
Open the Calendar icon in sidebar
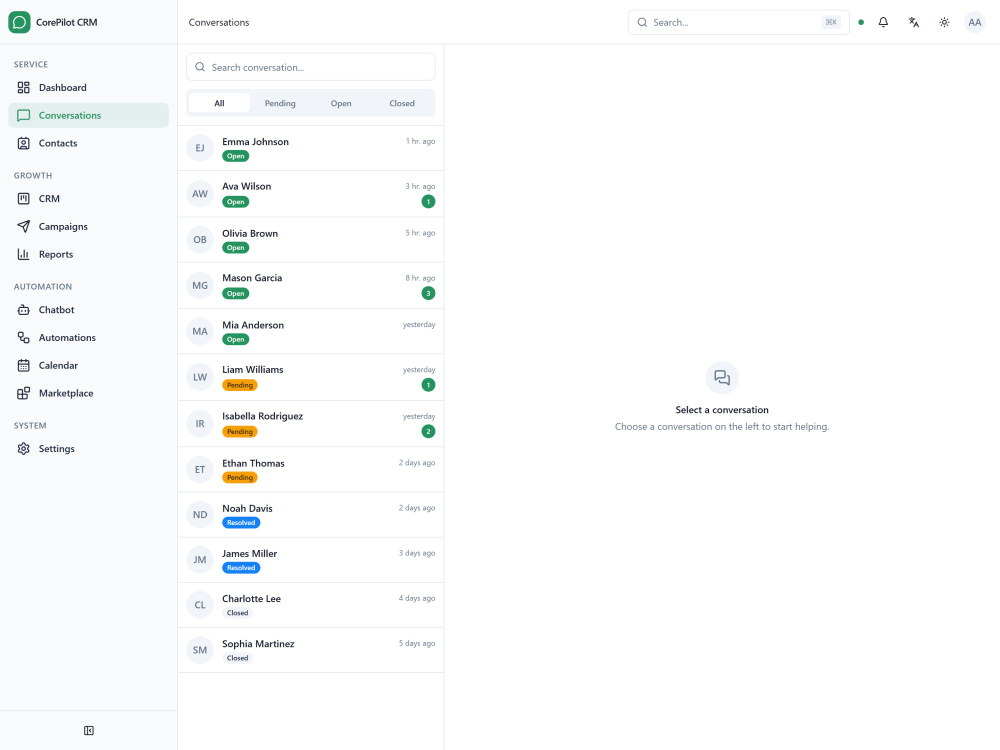pyautogui.click(x=24, y=365)
